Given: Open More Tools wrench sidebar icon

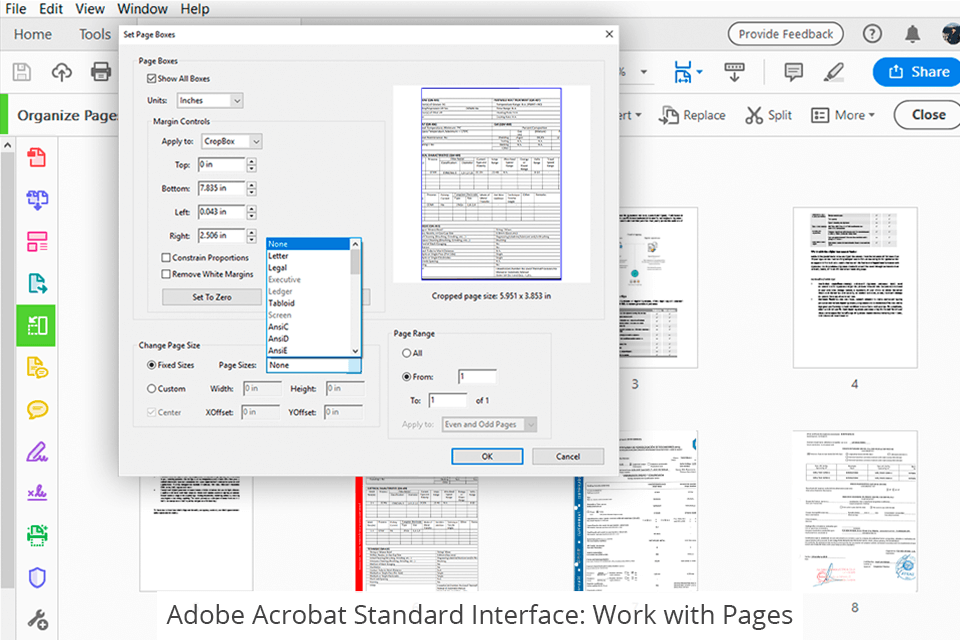Looking at the screenshot, I should (37, 619).
